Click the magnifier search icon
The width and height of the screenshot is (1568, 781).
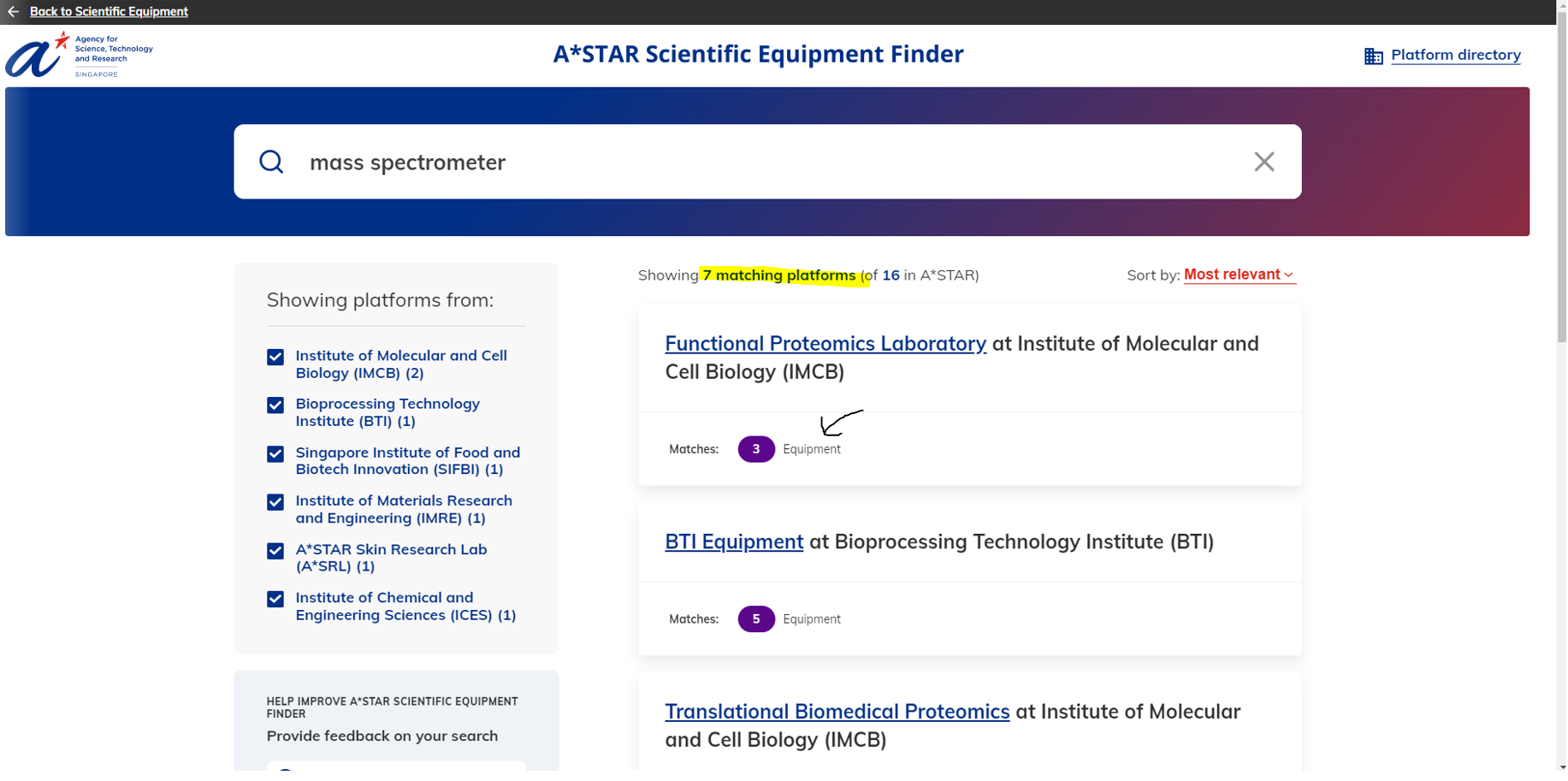[271, 162]
